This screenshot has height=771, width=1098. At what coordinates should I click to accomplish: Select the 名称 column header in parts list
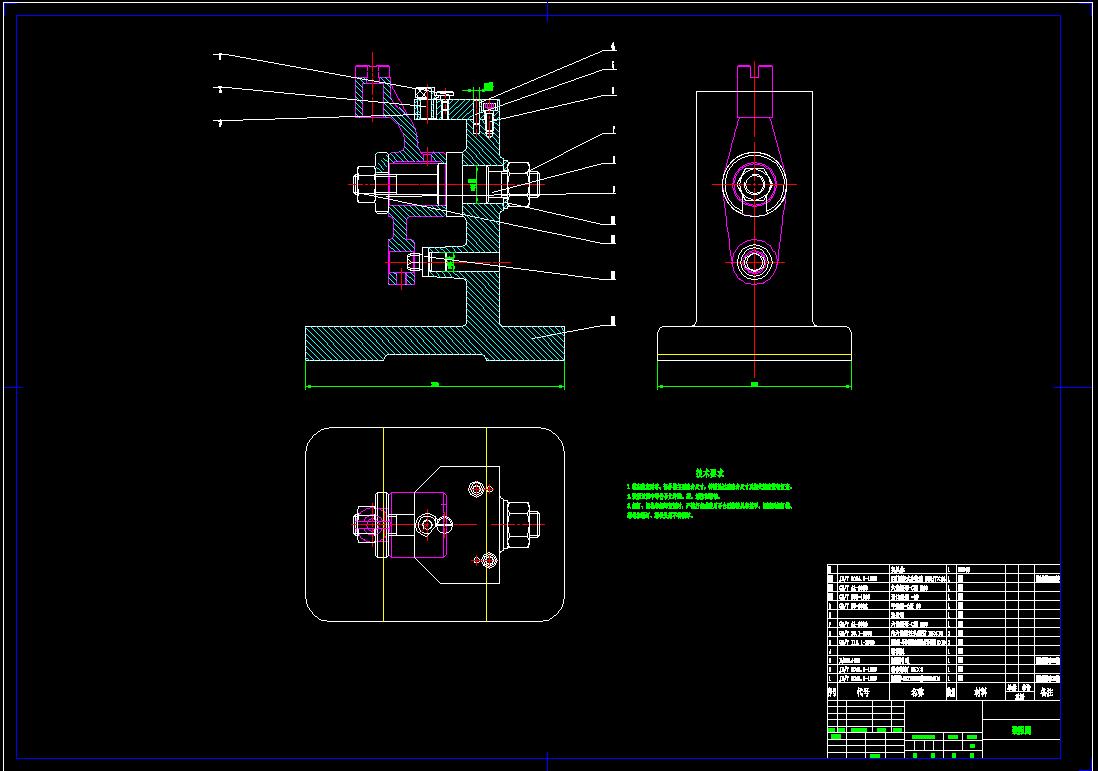tap(917, 692)
